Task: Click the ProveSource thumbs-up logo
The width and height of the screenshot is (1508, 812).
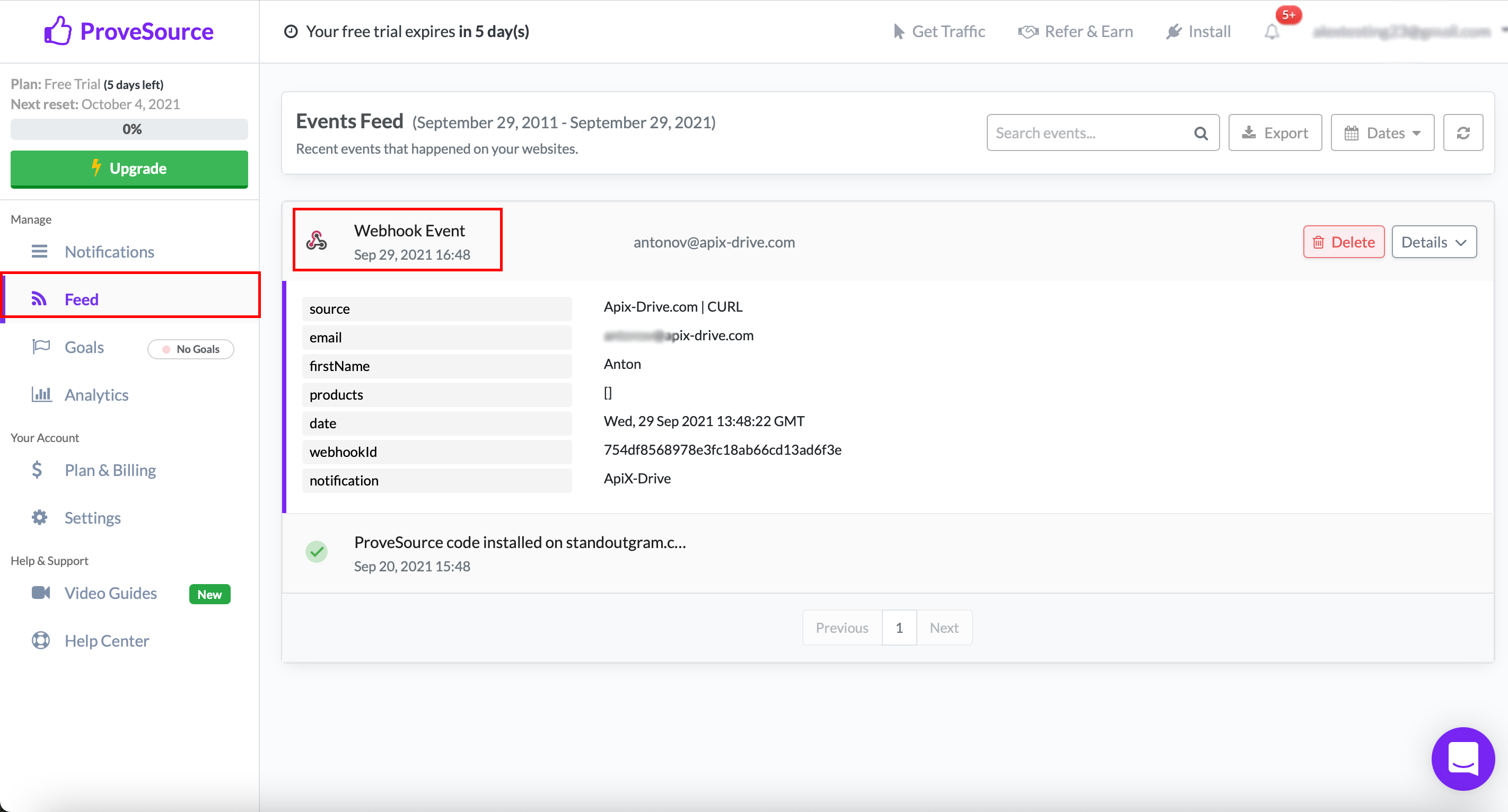Action: click(x=58, y=30)
